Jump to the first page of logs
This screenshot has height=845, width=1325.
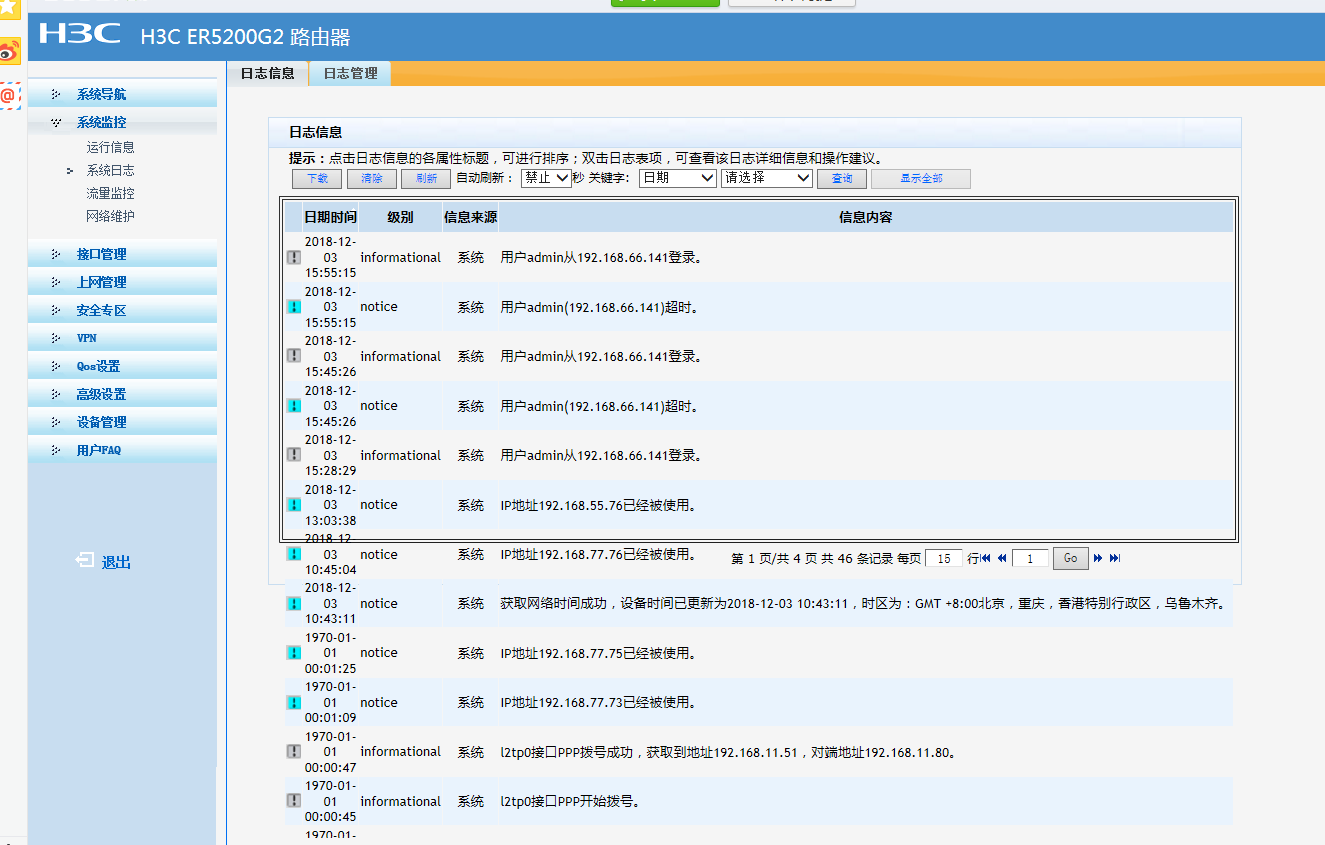click(x=986, y=558)
